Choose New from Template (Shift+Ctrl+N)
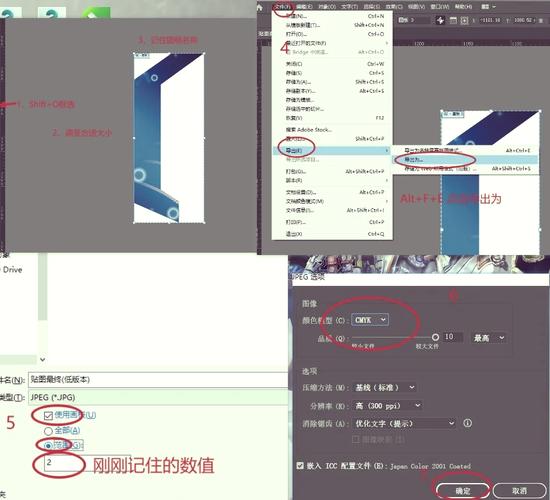550x500 pixels. click(x=333, y=25)
